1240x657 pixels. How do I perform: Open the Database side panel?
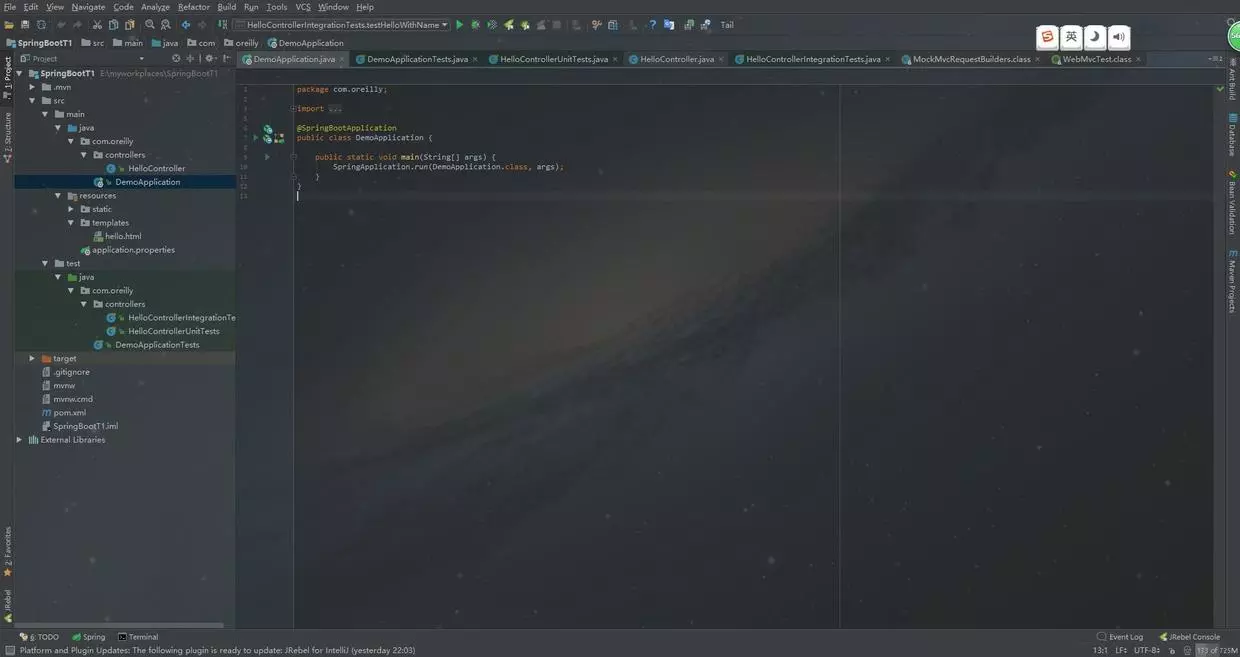point(1232,135)
